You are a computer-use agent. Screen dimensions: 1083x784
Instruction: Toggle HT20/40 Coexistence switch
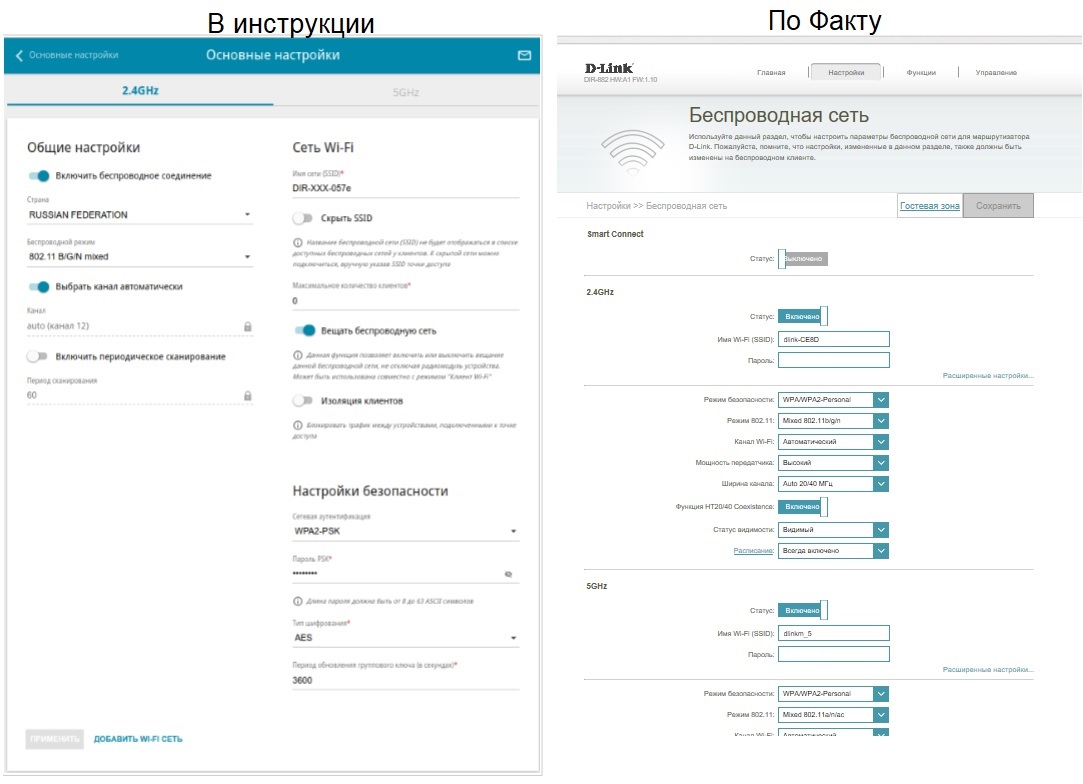[803, 507]
